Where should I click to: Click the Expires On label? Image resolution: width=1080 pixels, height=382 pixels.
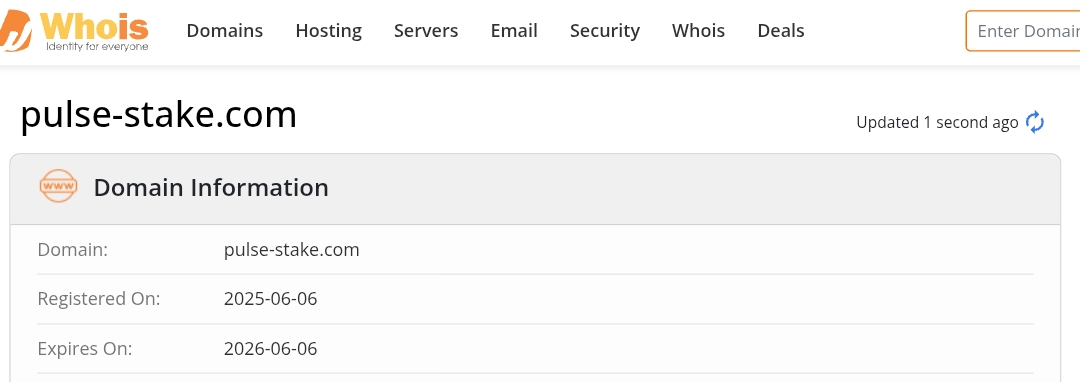pyautogui.click(x=85, y=348)
